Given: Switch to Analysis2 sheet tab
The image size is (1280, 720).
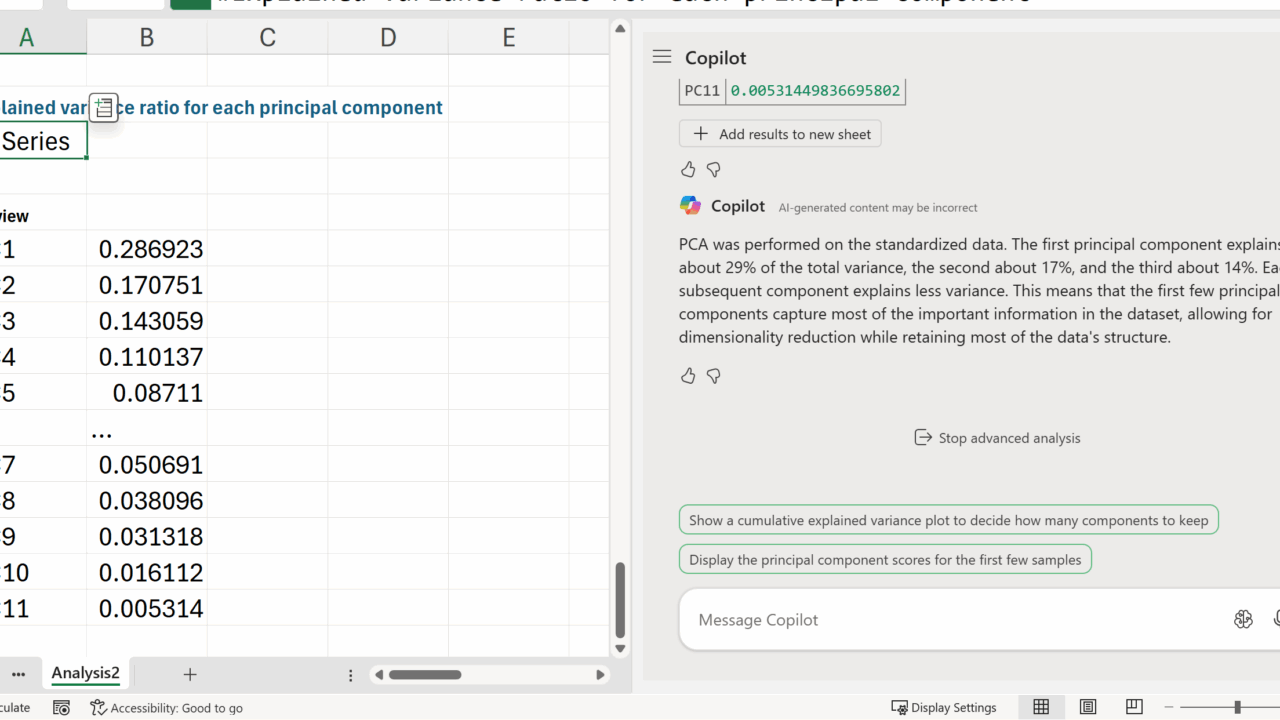Looking at the screenshot, I should tap(86, 673).
